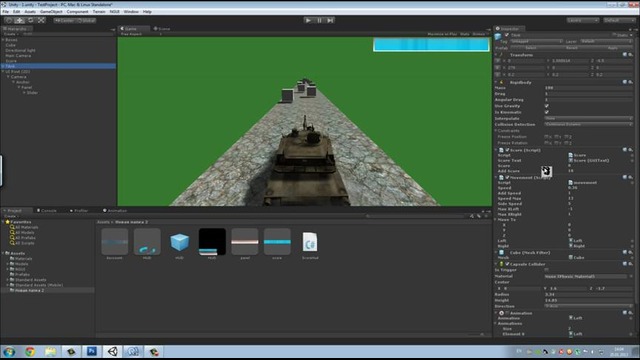Toggle the Center pivot mode button

click(64, 20)
